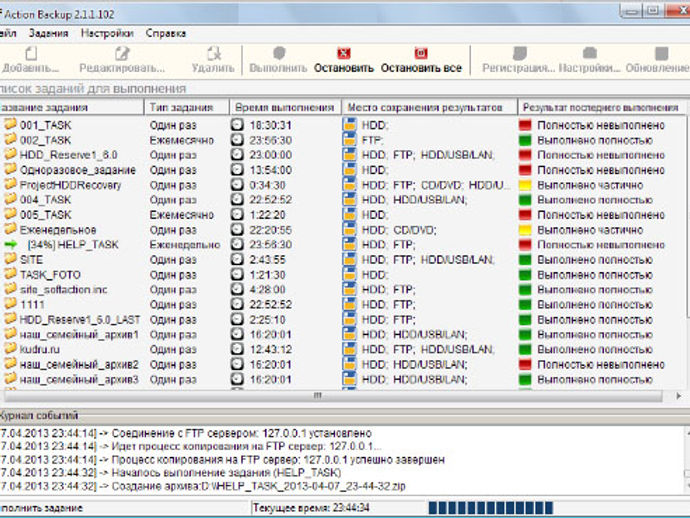Image resolution: width=690 pixels, height=518 pixels.
Task: Click the red status icon of 001_TASK
Action: click(x=525, y=125)
